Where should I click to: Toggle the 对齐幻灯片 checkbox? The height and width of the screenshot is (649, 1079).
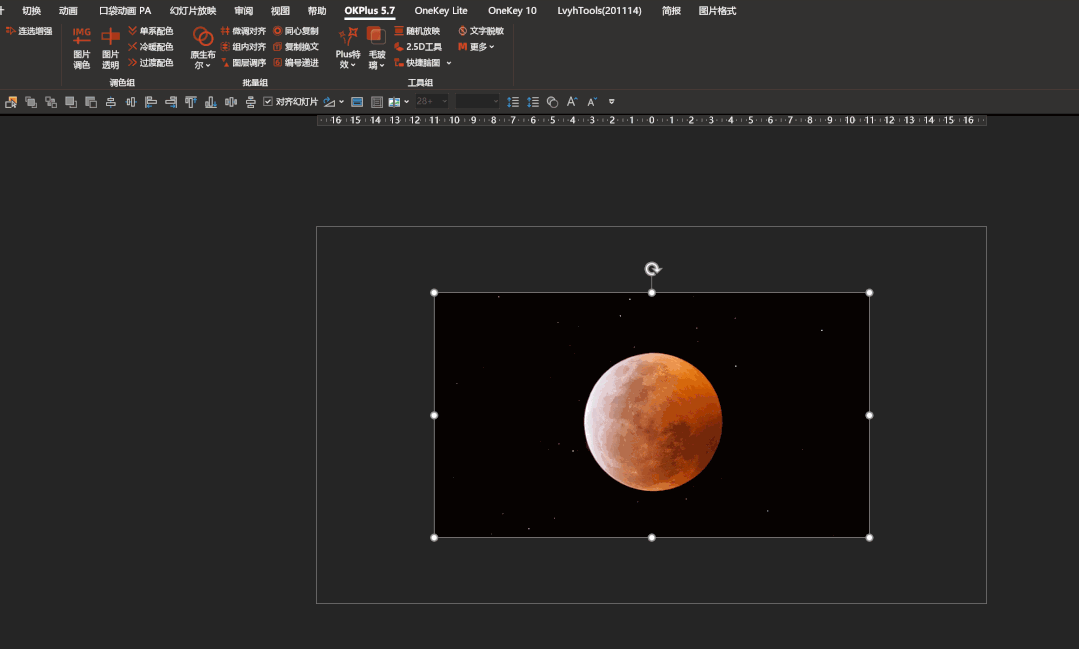point(268,102)
